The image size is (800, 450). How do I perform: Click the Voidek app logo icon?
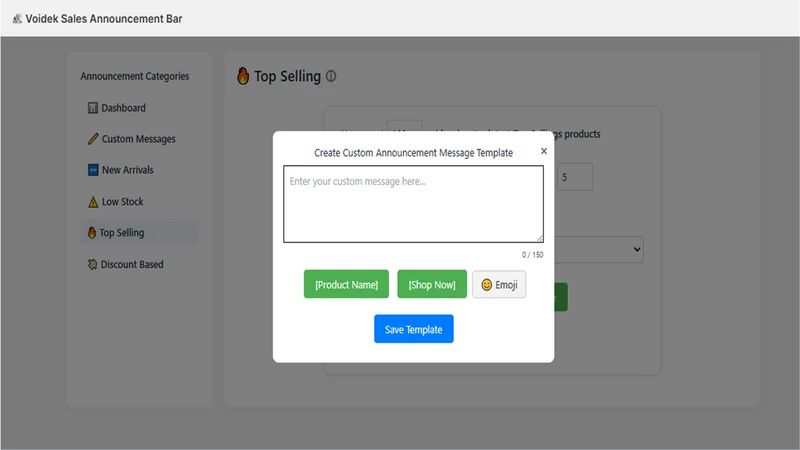(17, 19)
